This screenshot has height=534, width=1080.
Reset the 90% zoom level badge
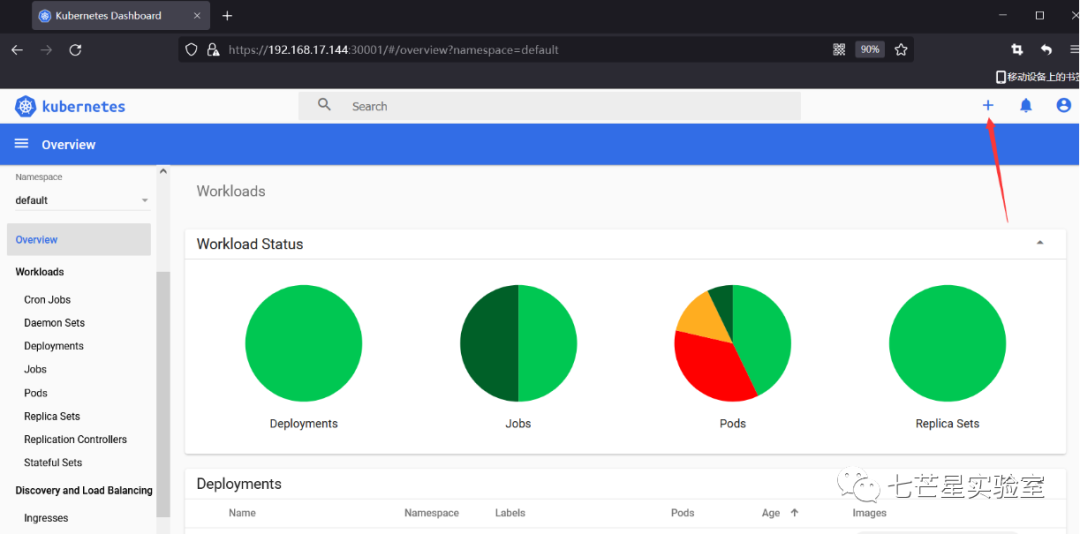[870, 50]
